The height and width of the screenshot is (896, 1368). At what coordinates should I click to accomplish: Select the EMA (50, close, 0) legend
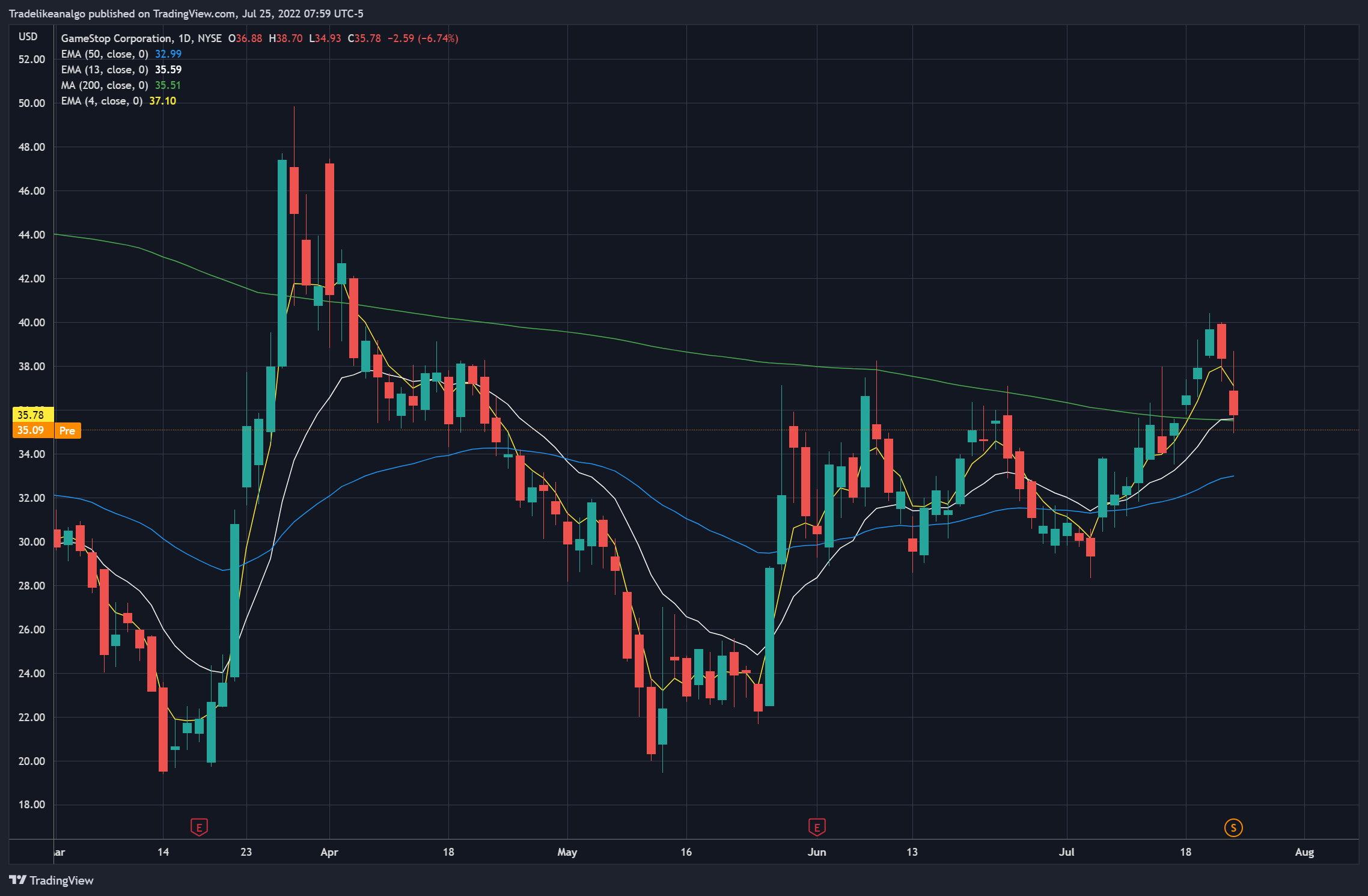(105, 54)
